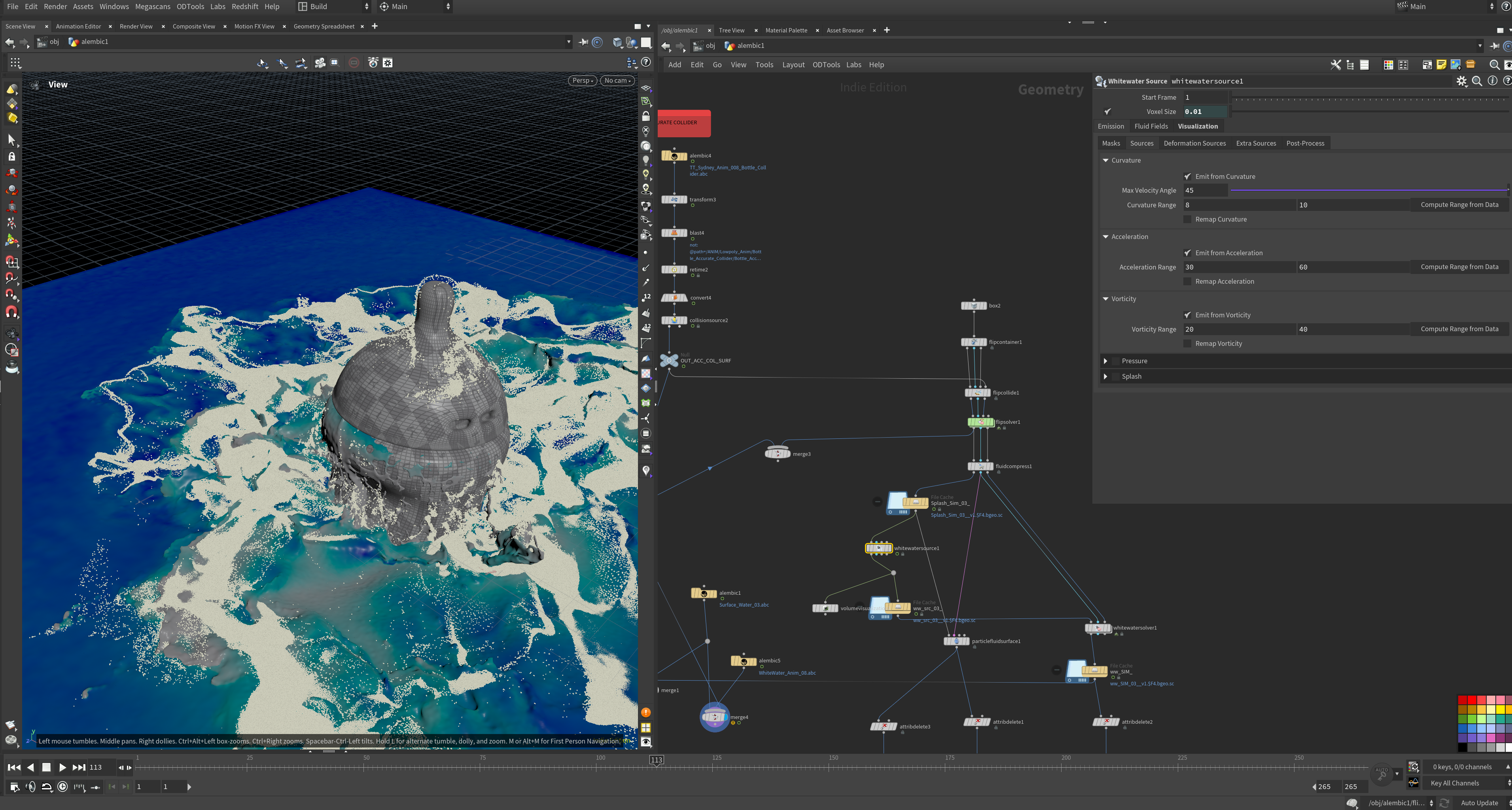The width and height of the screenshot is (1512, 810).
Task: Jump to the first frame
Action: [13, 767]
